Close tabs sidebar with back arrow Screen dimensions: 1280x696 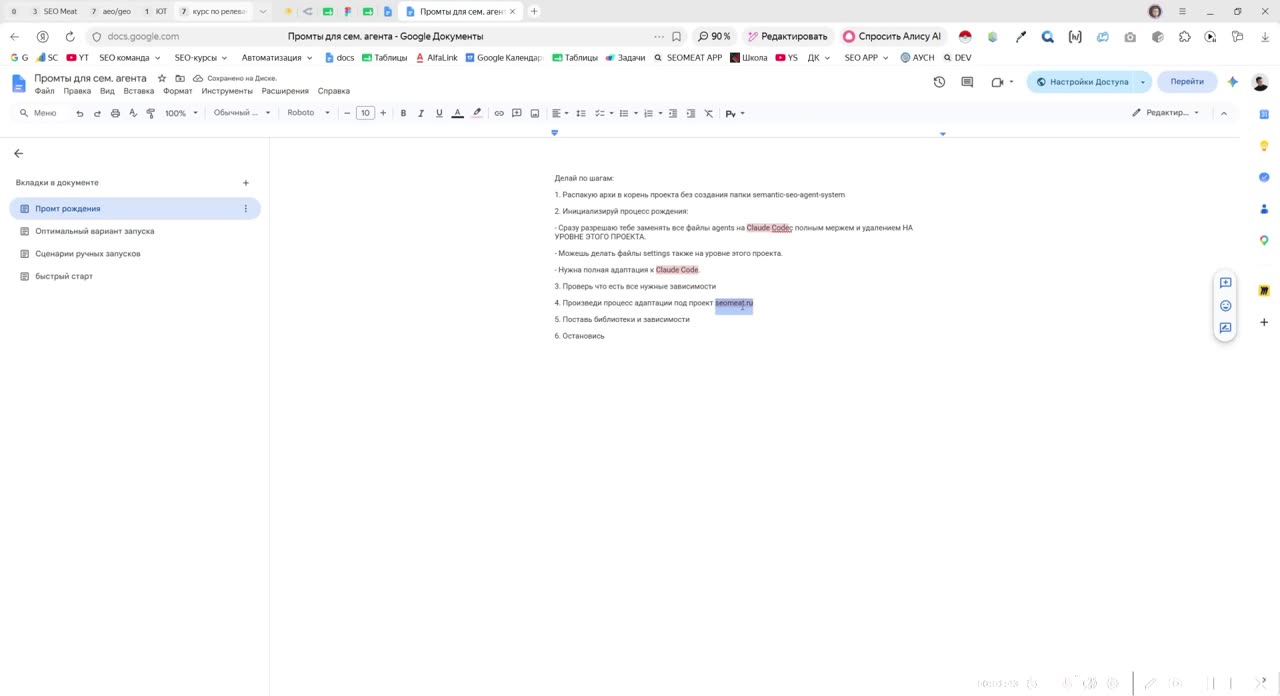coord(18,153)
